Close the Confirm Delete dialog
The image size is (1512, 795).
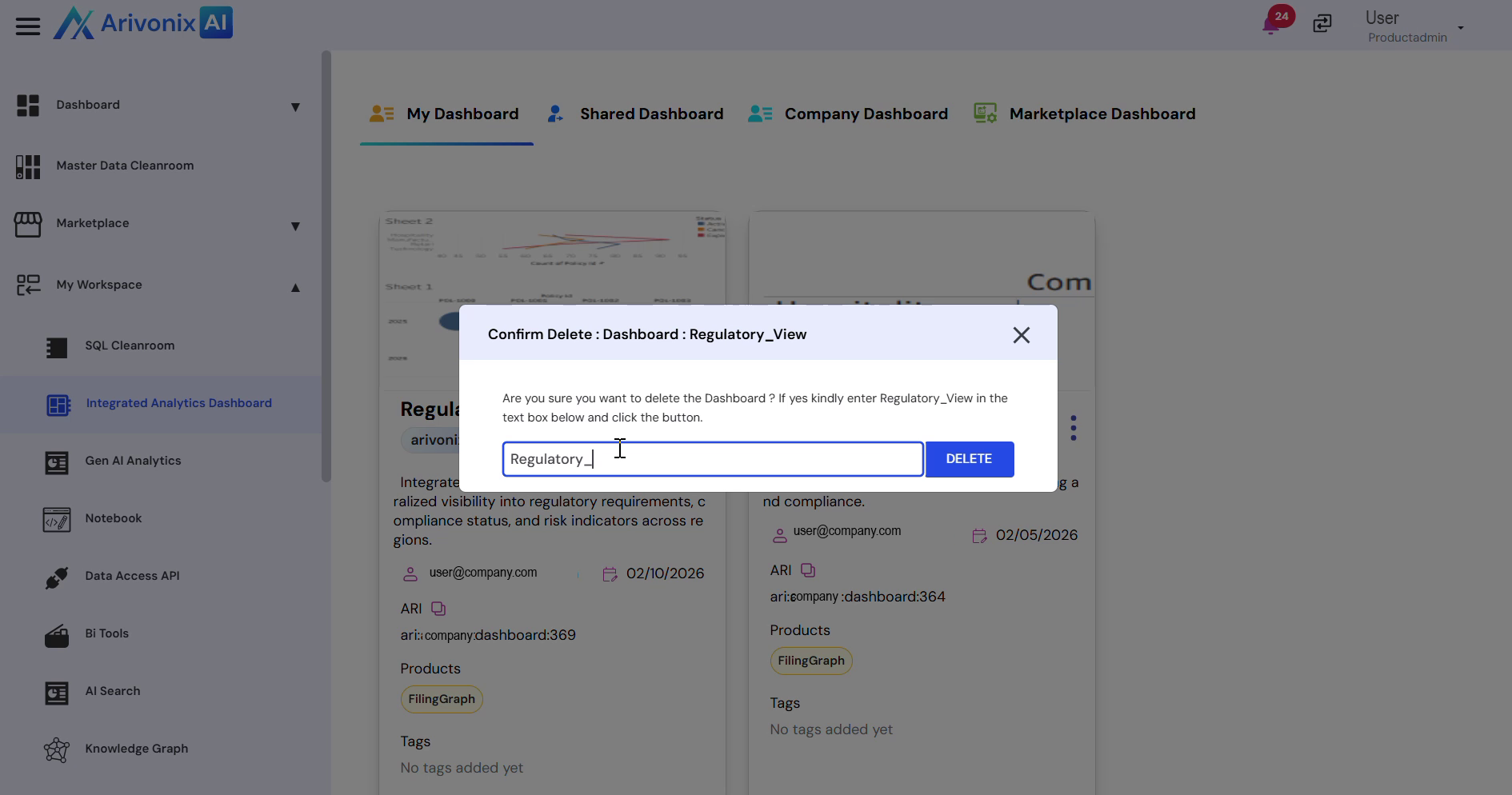click(1021, 335)
